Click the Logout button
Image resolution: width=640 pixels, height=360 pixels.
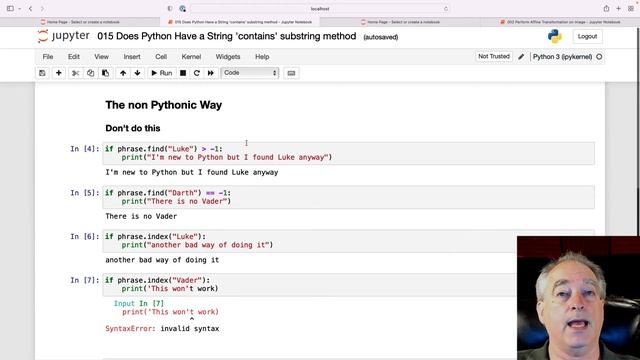pos(587,36)
